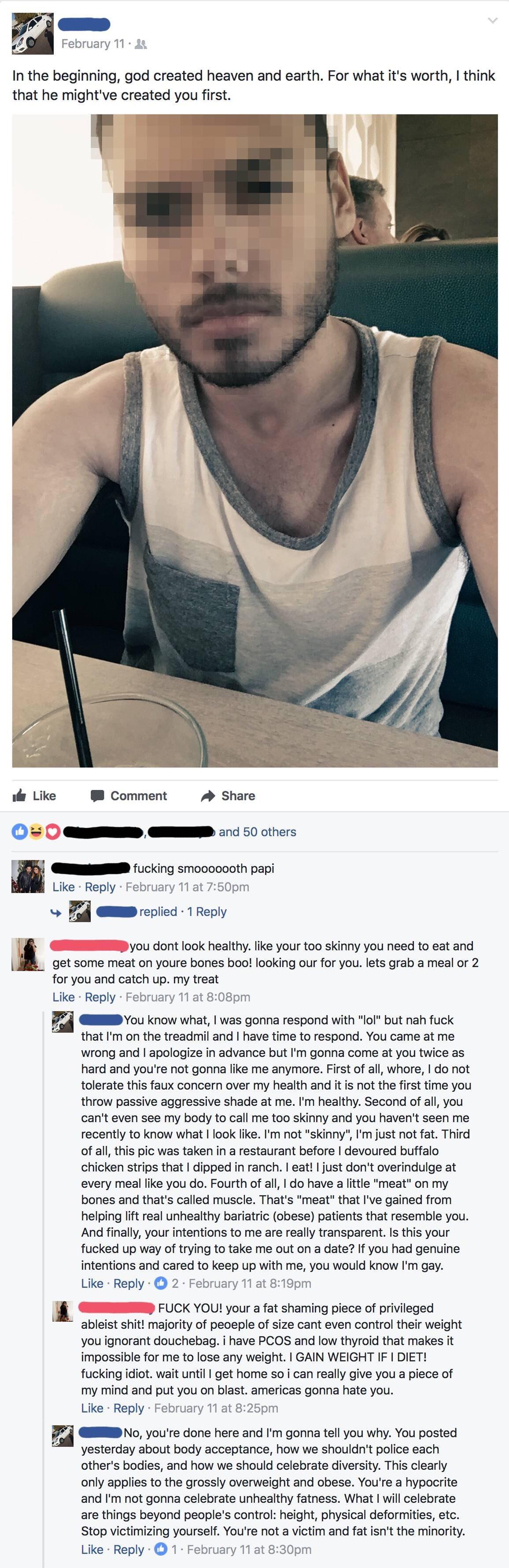Share the post using the arrow button
509x1568 pixels.
(228, 796)
